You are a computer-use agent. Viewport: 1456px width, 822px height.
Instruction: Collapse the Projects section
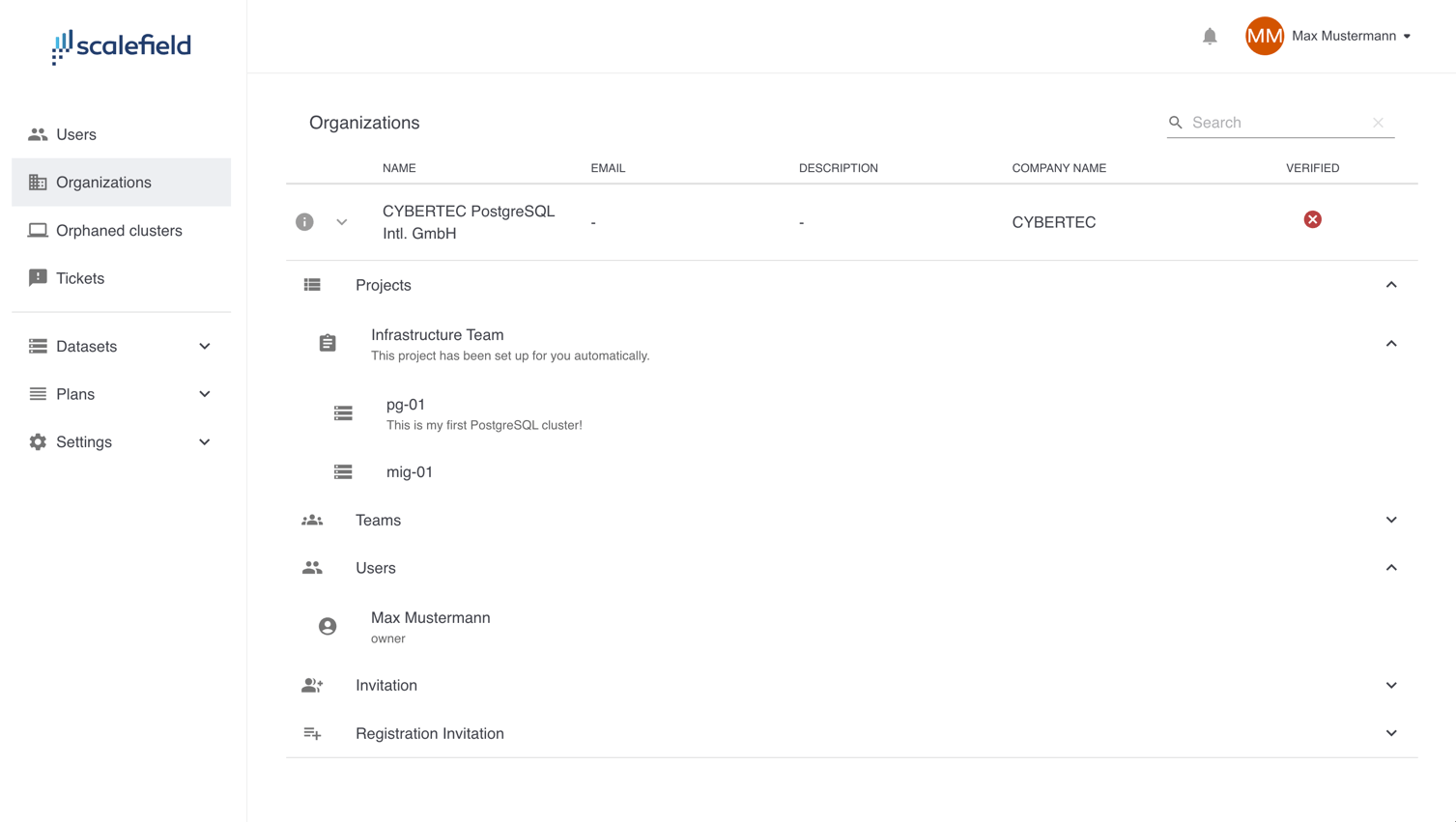pyautogui.click(x=1390, y=285)
